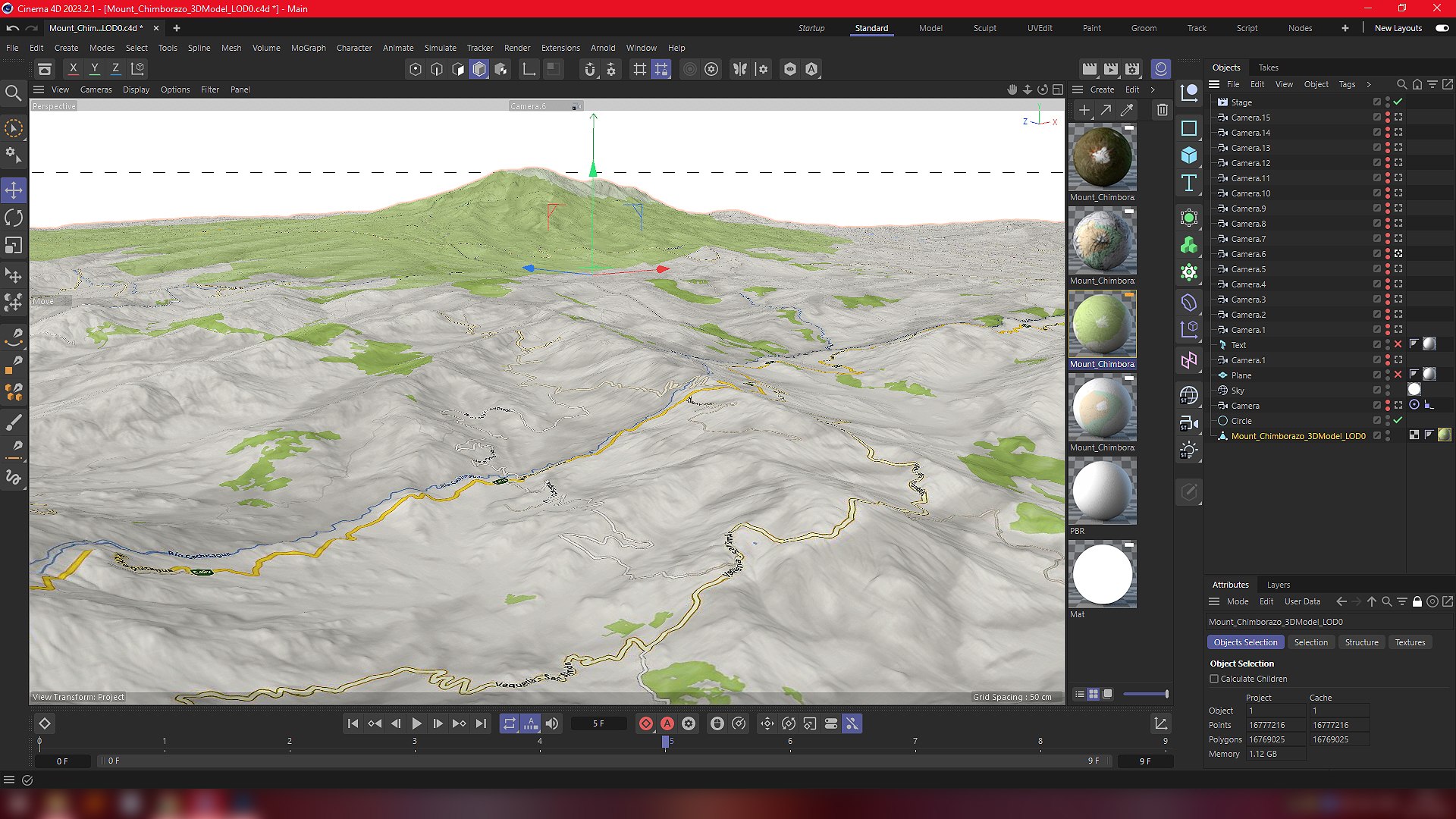Click the Textures attribute button
The image size is (1456, 819).
click(x=1410, y=642)
